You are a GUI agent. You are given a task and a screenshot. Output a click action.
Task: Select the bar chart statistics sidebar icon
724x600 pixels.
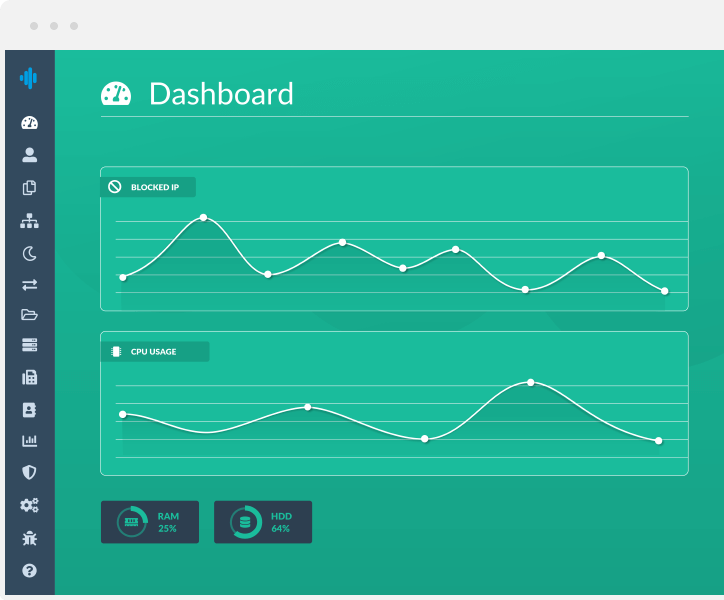[x=30, y=440]
